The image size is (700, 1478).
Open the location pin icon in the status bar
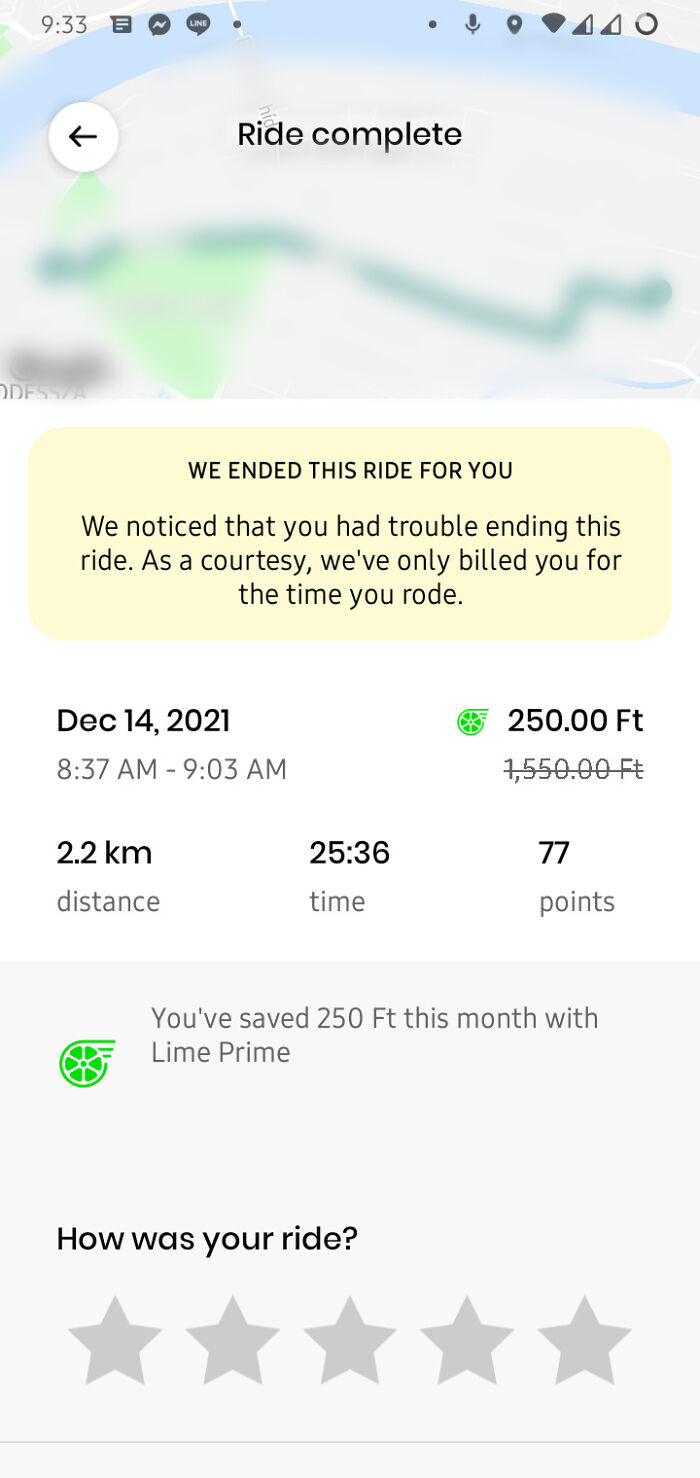click(514, 23)
